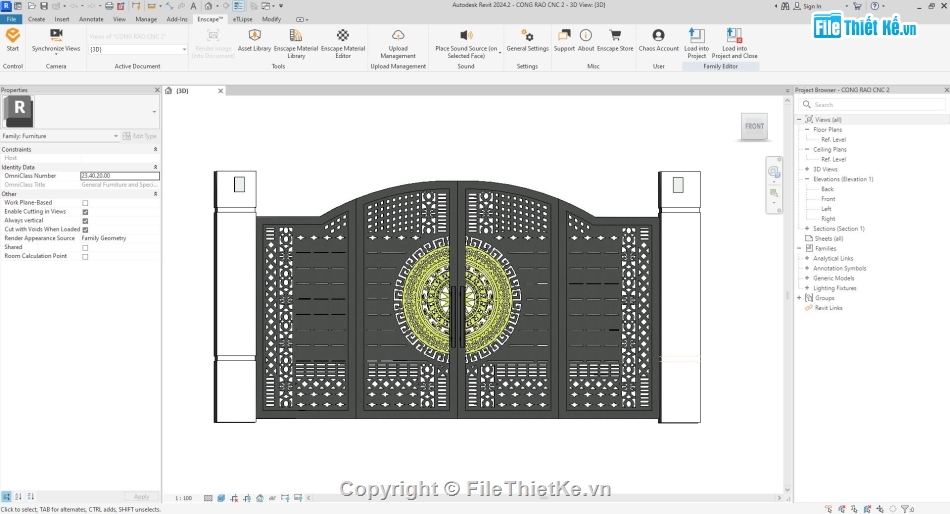Image resolution: width=950 pixels, height=514 pixels.
Task: Open the About info icon
Action: (x=586, y=35)
